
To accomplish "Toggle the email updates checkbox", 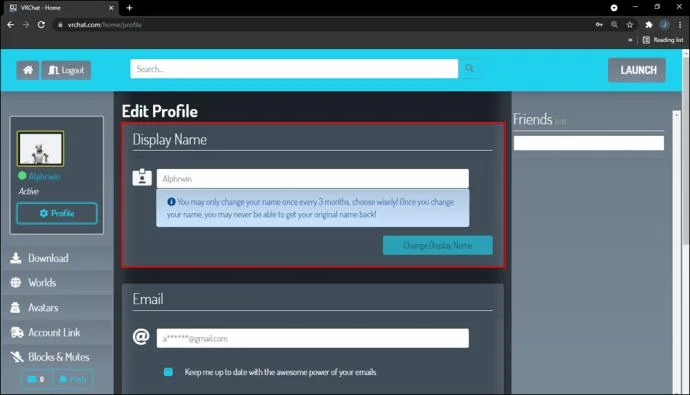I will [168, 372].
